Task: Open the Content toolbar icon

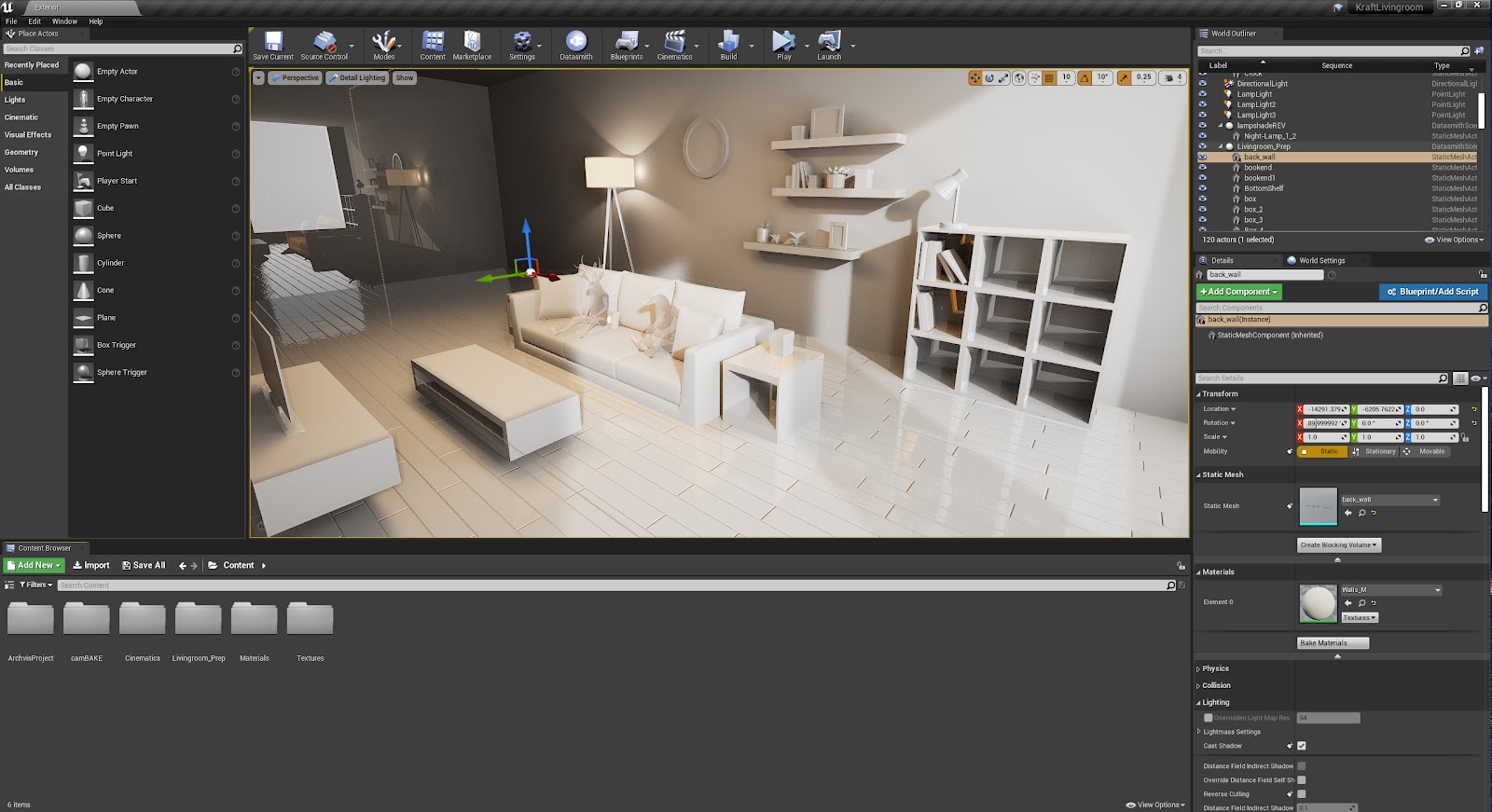Action: 433,45
